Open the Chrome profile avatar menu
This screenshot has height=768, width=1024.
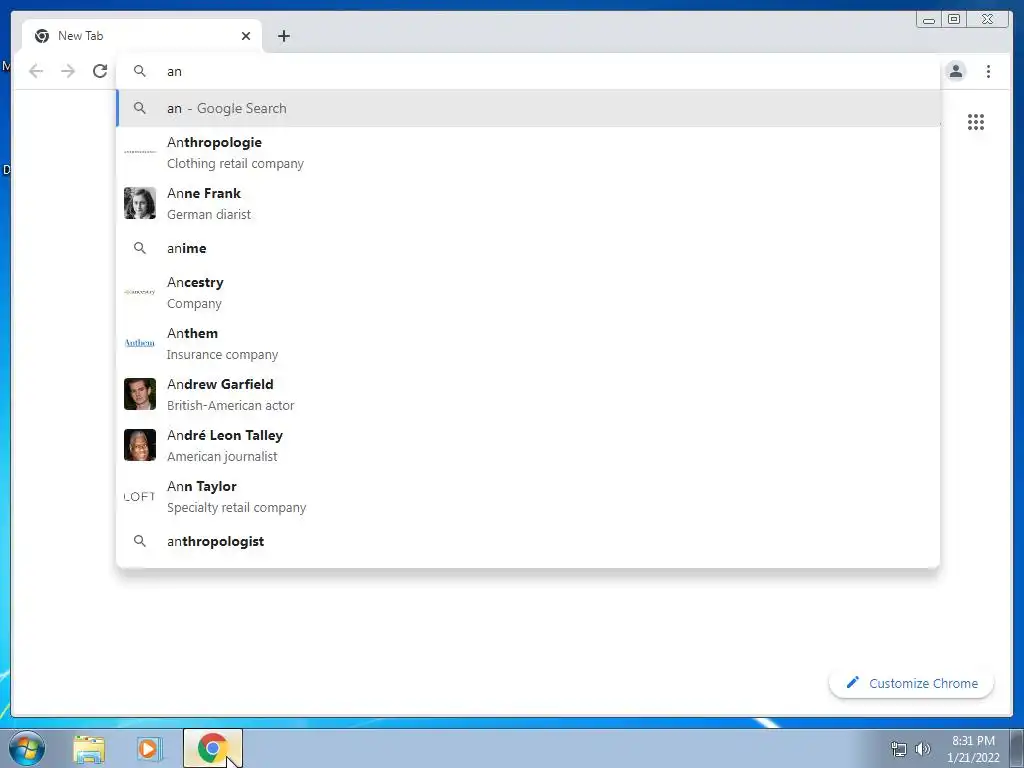pyautogui.click(x=955, y=71)
